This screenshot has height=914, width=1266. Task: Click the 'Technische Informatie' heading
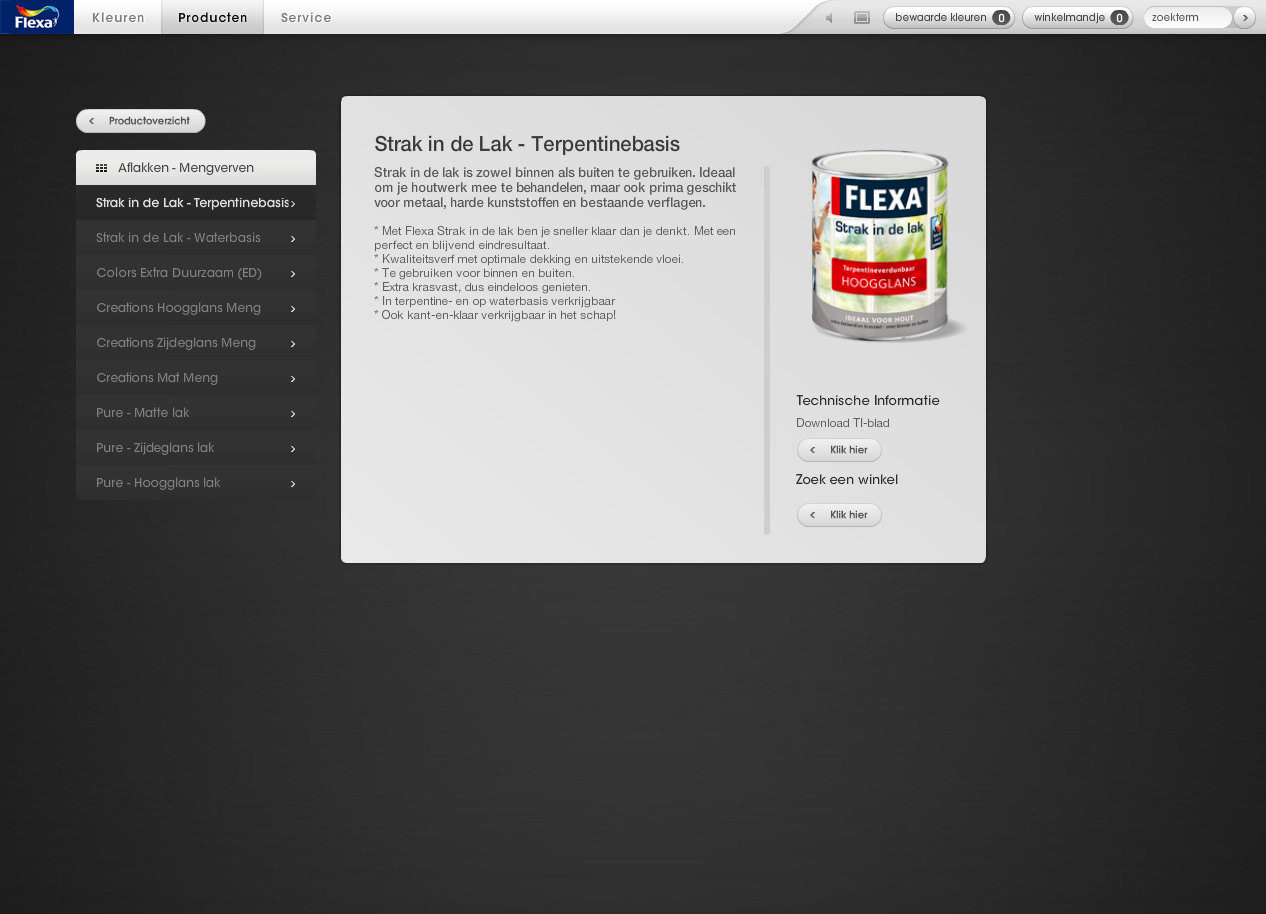pyautogui.click(x=868, y=400)
